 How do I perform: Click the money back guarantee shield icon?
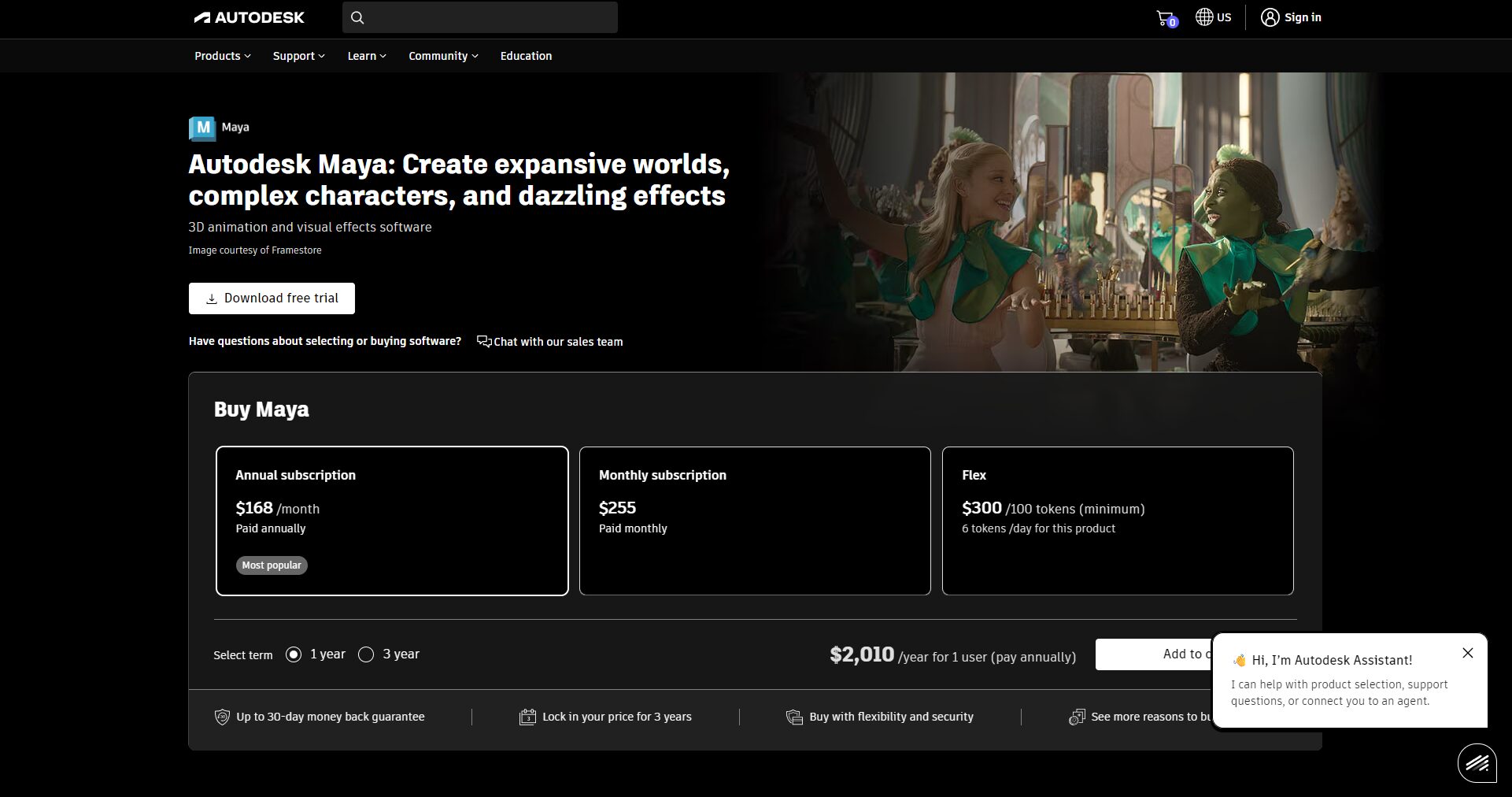(222, 717)
